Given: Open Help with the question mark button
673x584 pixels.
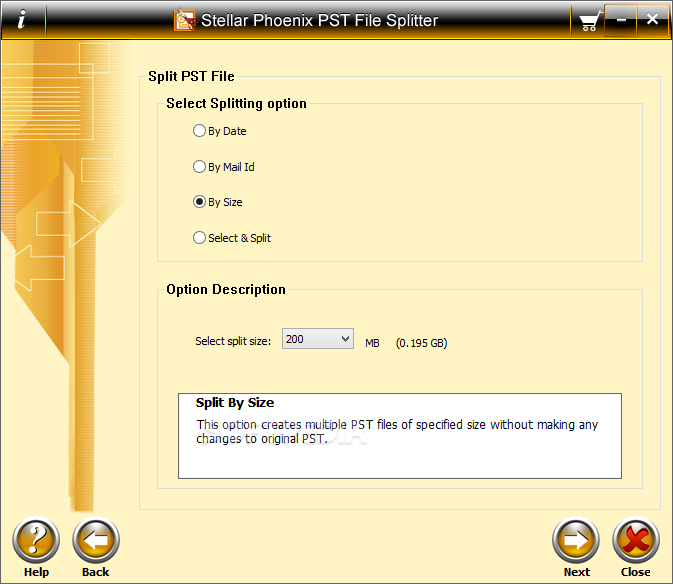Looking at the screenshot, I should tap(36, 540).
